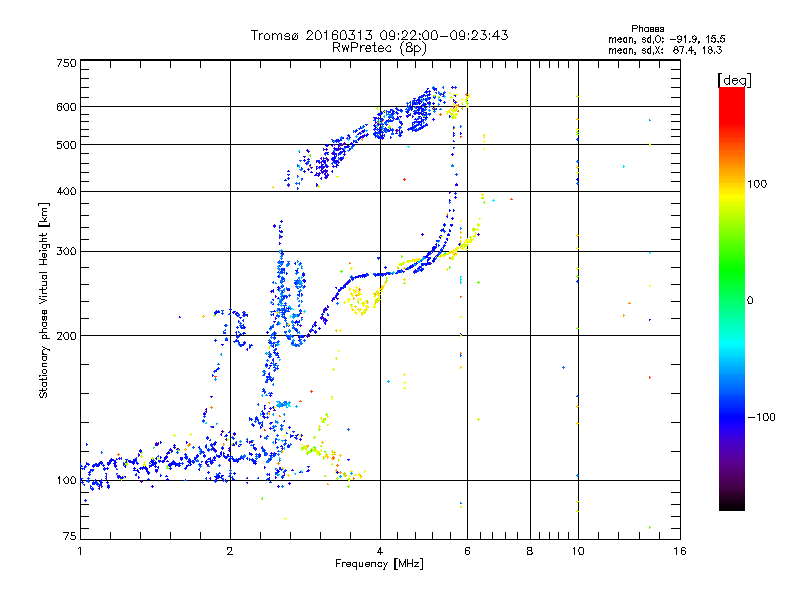Screen dimensions: 800x600
Task: Click the mean, sd,O phase value line
Action: [x=666, y=39]
